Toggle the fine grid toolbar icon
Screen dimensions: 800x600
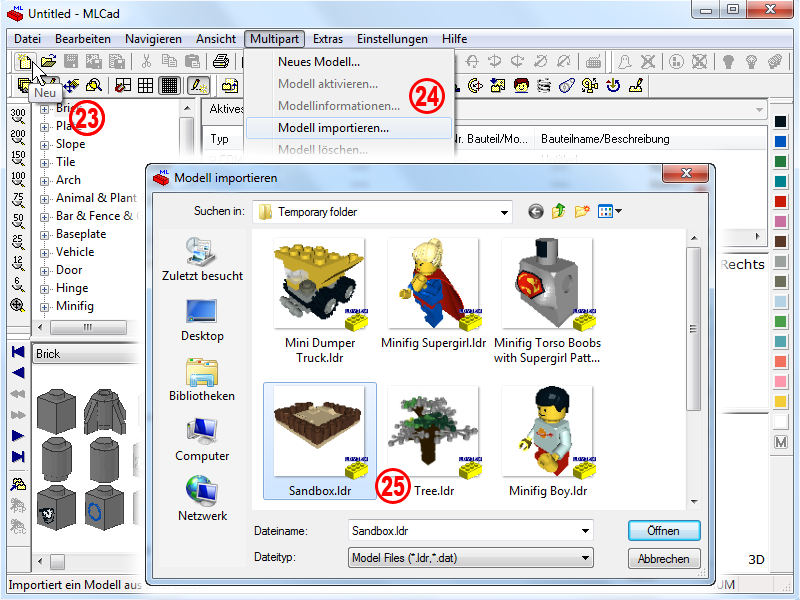click(x=169, y=85)
